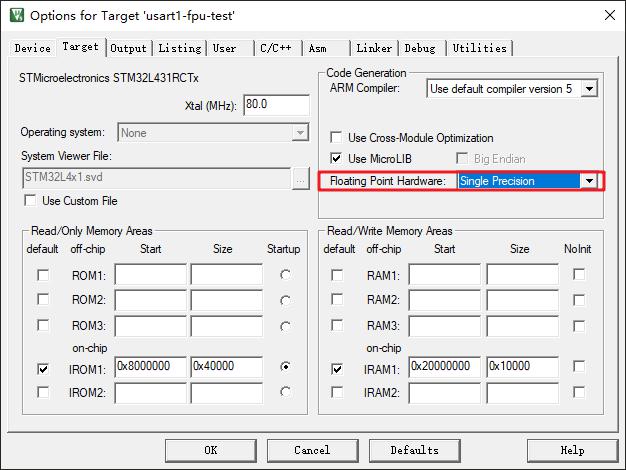Check the IRAM2 default checkbox

(337, 392)
